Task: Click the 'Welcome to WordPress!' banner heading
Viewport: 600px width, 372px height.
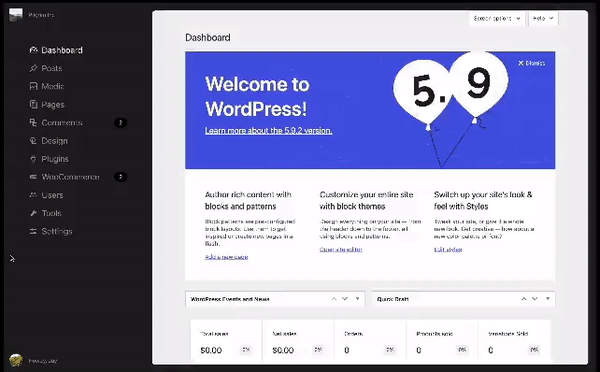Action: point(257,96)
